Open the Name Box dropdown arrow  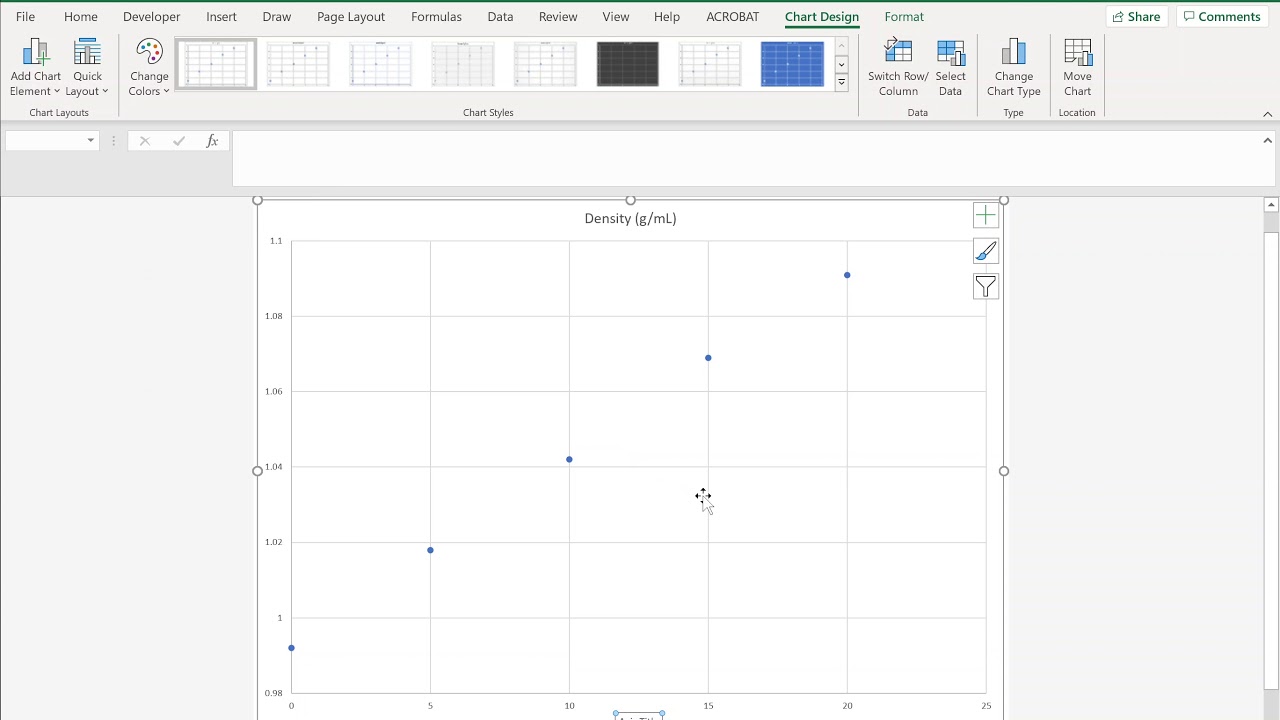coord(90,141)
